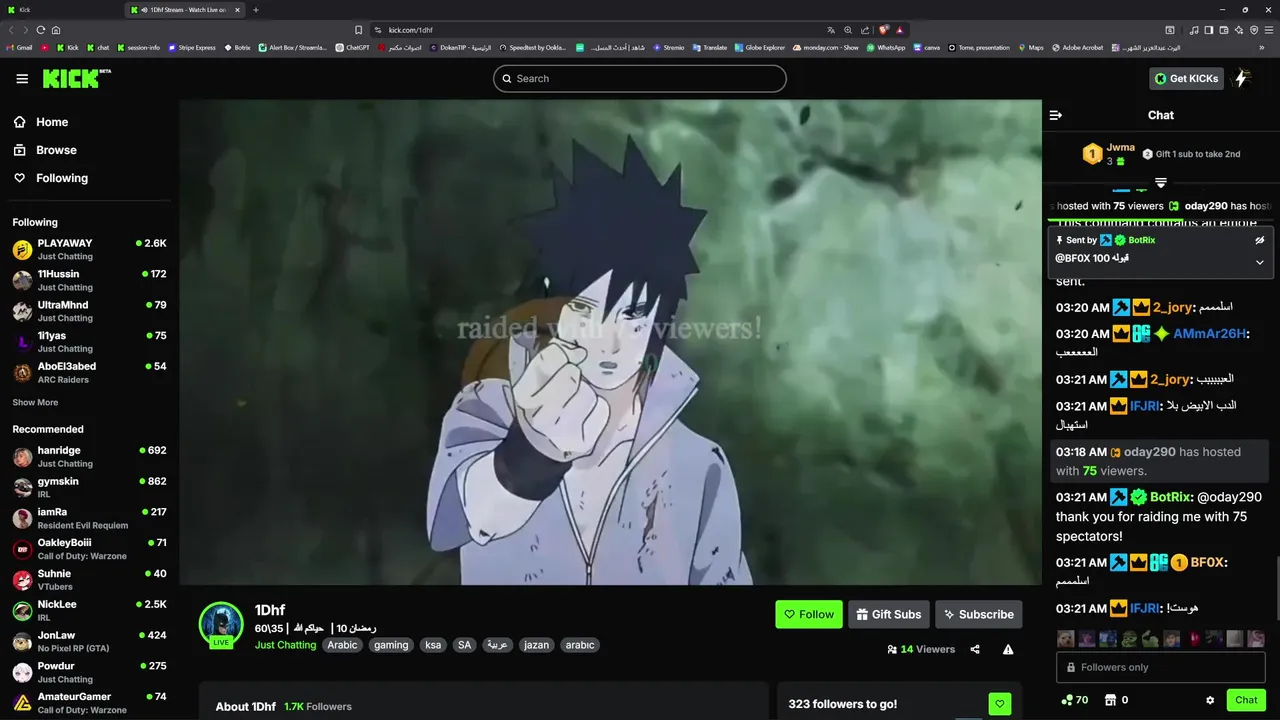Click 1.7K Followers text

(318, 706)
